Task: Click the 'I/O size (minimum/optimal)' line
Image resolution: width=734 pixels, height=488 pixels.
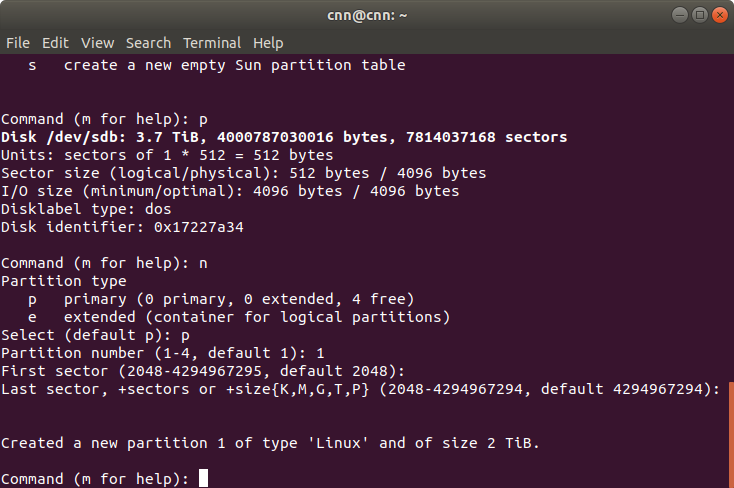Action: [x=230, y=192]
